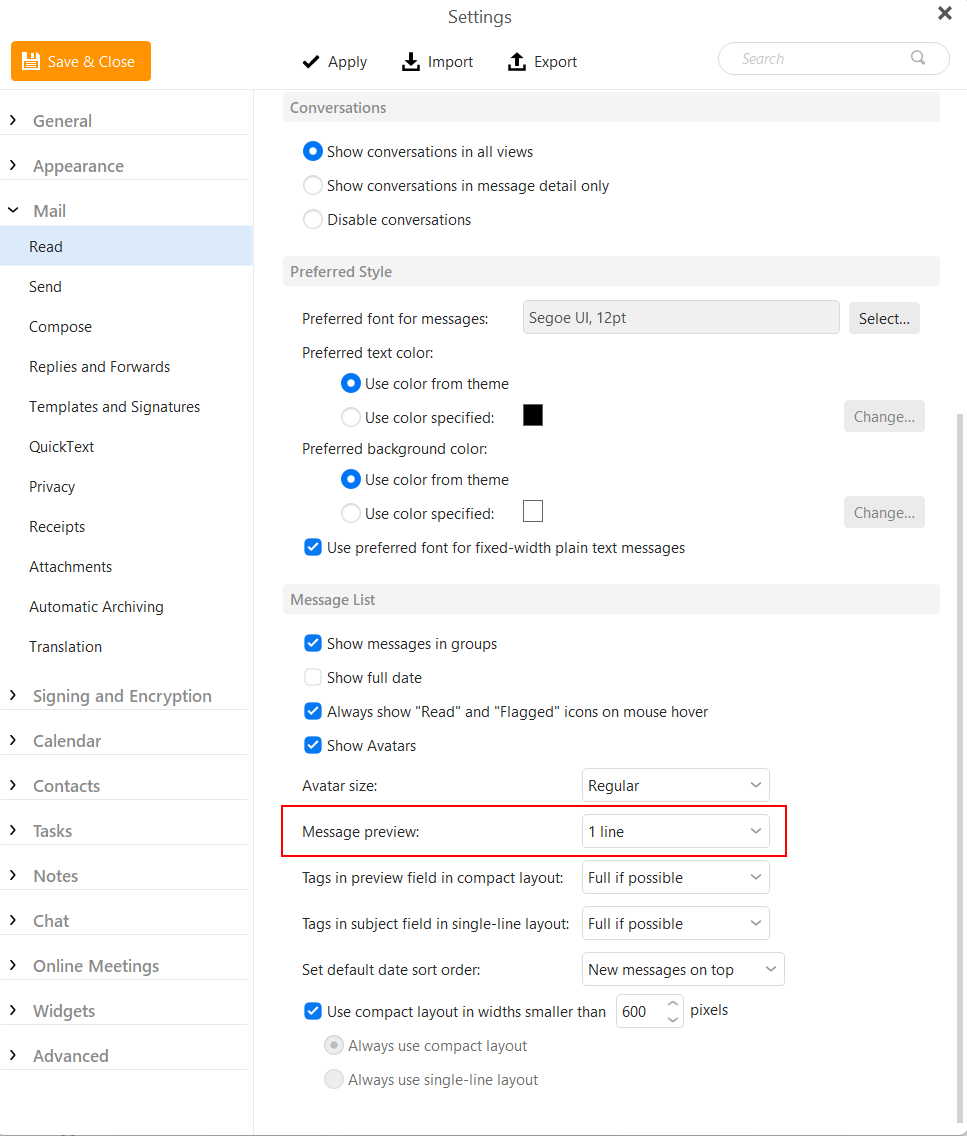Enable the Show full date checkbox
Image resolution: width=967 pixels, height=1136 pixels.
tap(313, 677)
